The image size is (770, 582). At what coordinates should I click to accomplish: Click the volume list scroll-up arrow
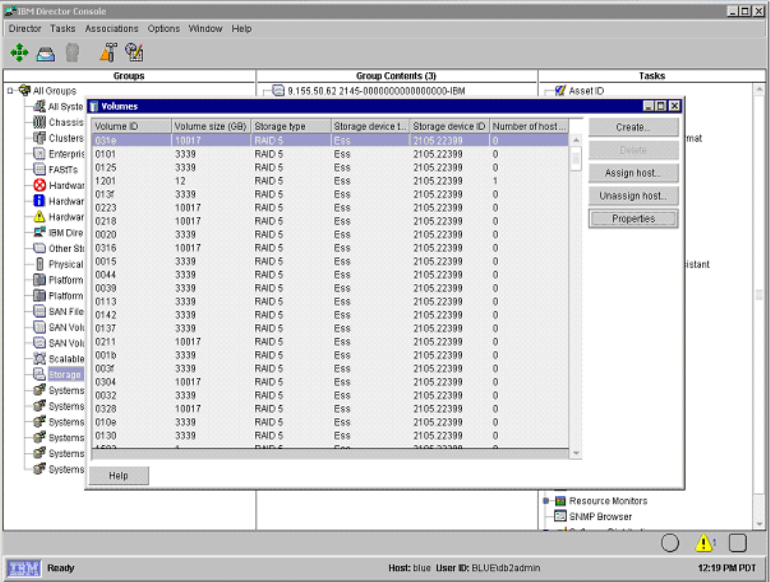point(576,140)
